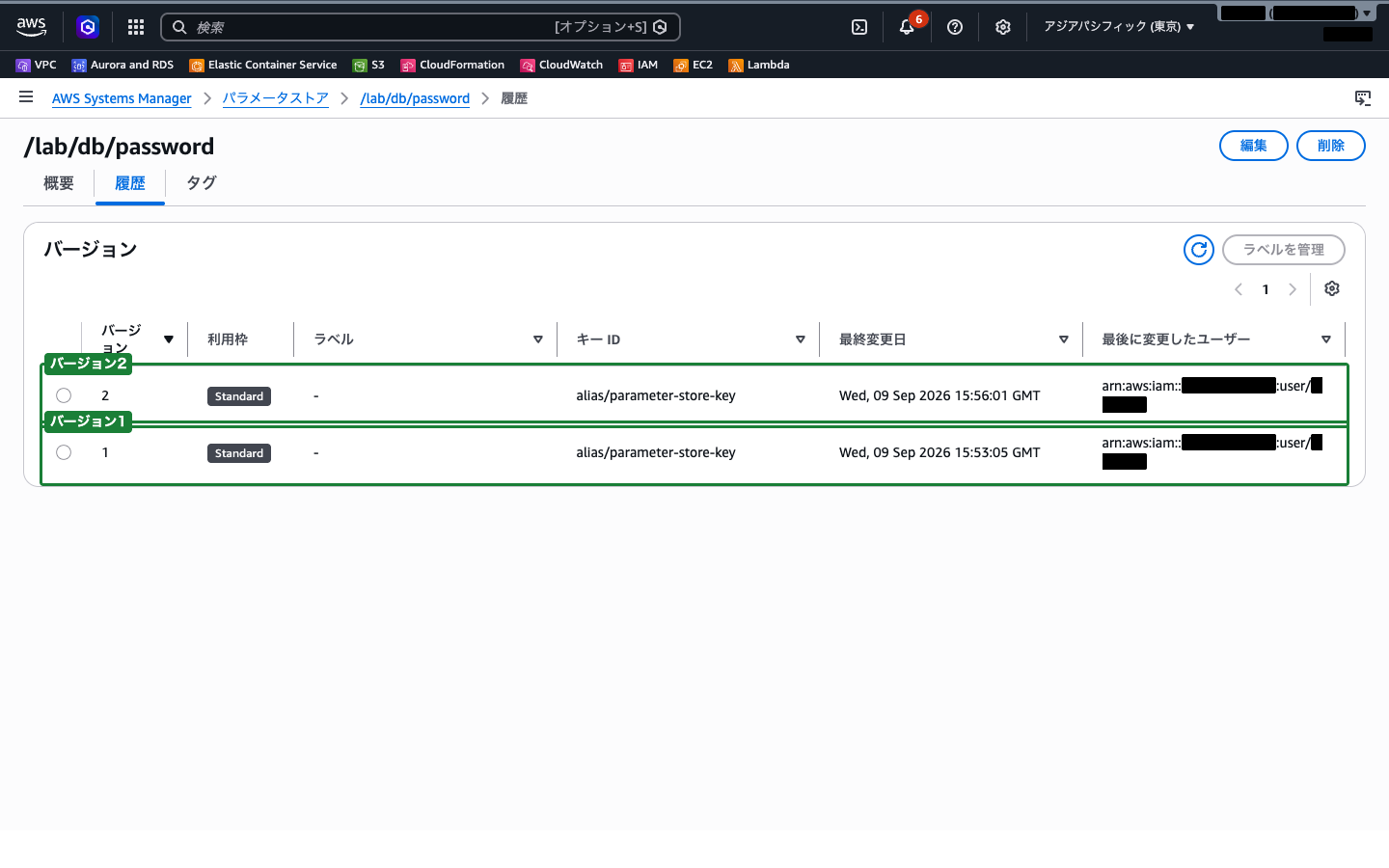Select page 1 in the pagination
The height and width of the screenshot is (868, 1389).
pos(1266,289)
